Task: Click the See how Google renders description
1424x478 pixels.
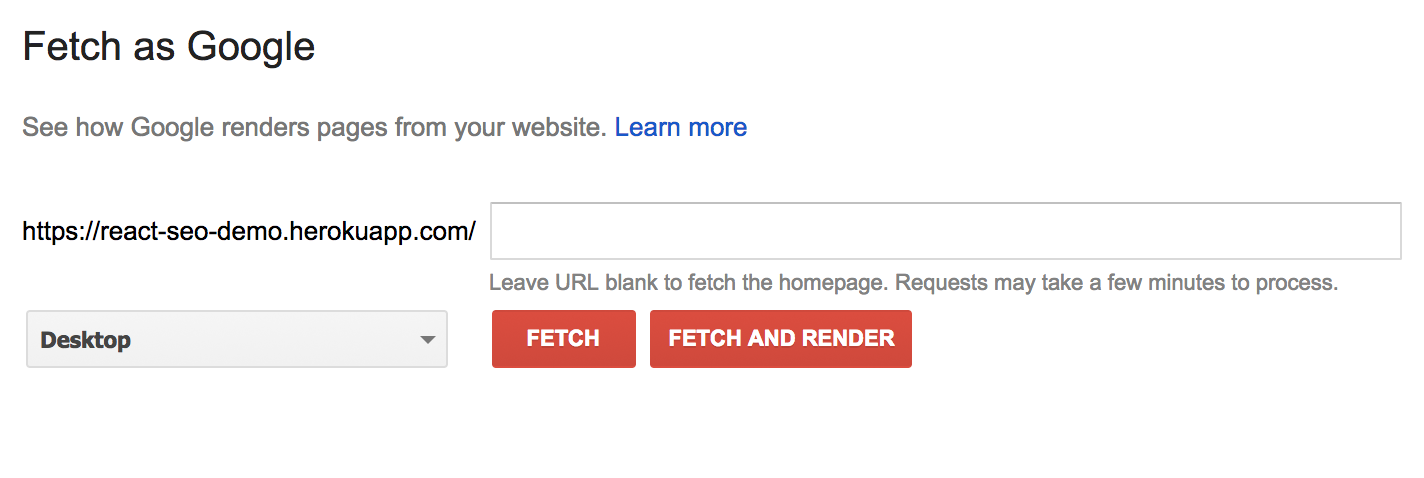Action: [314, 128]
